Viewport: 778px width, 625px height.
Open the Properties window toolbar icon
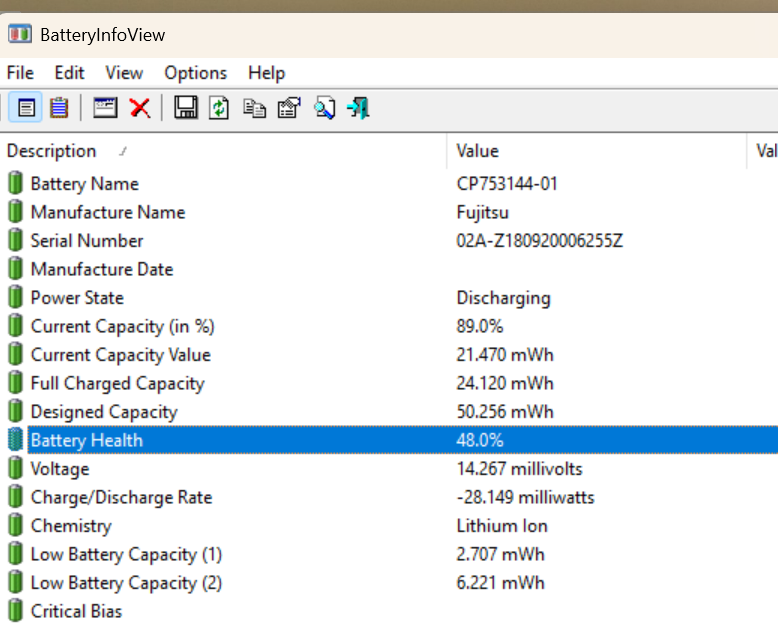(x=105, y=107)
